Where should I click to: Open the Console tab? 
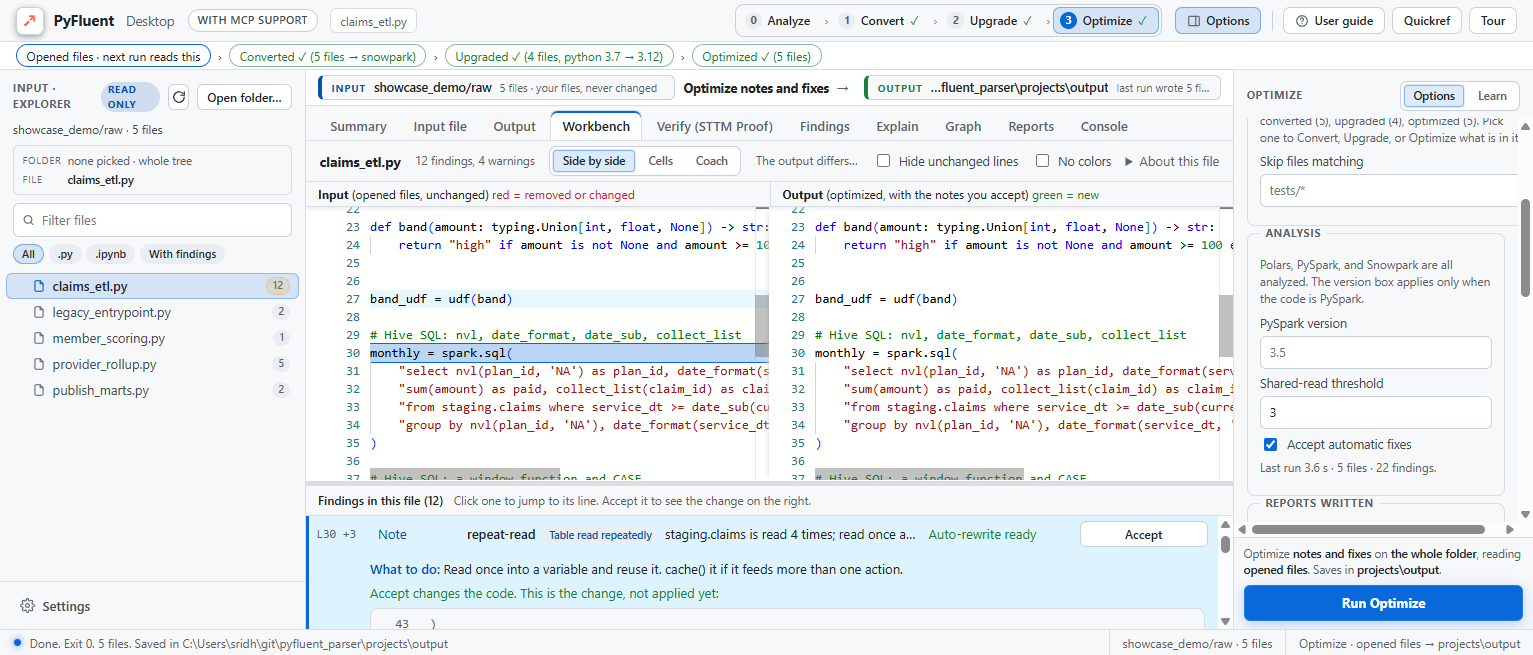[1104, 126]
